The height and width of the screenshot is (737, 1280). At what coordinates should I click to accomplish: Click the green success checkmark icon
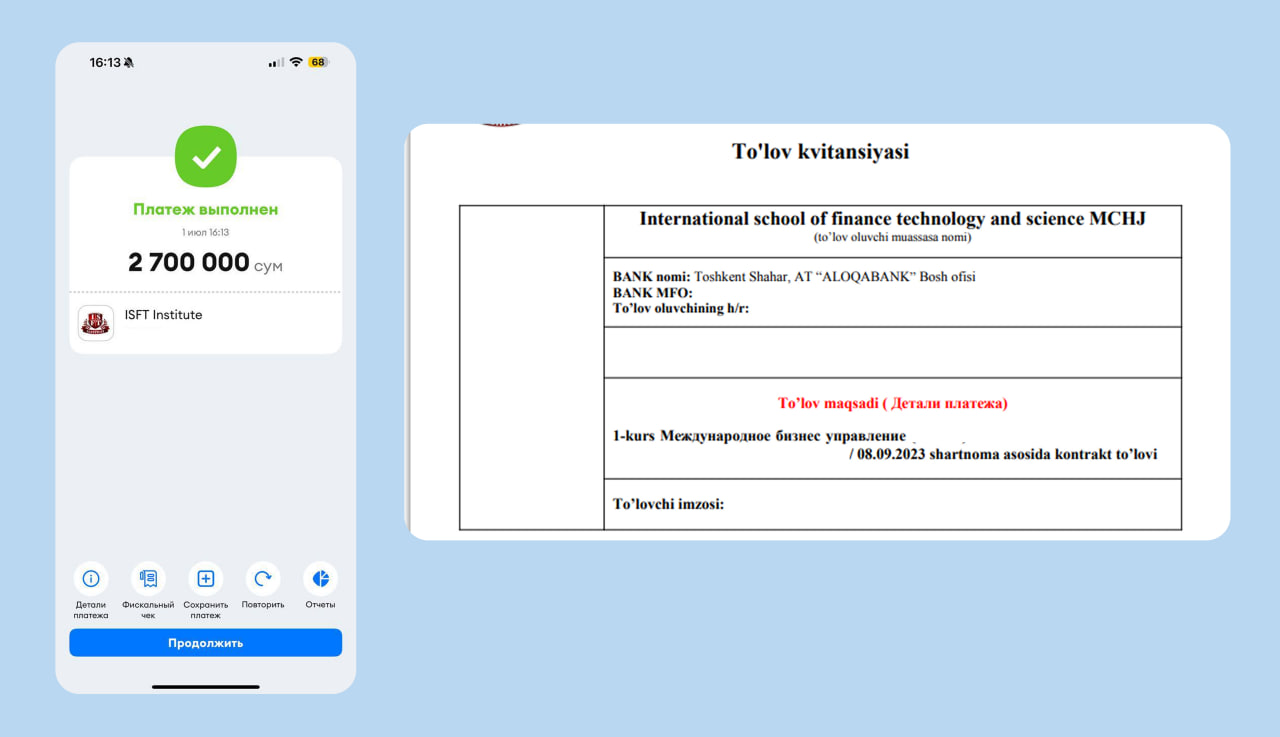point(206,157)
